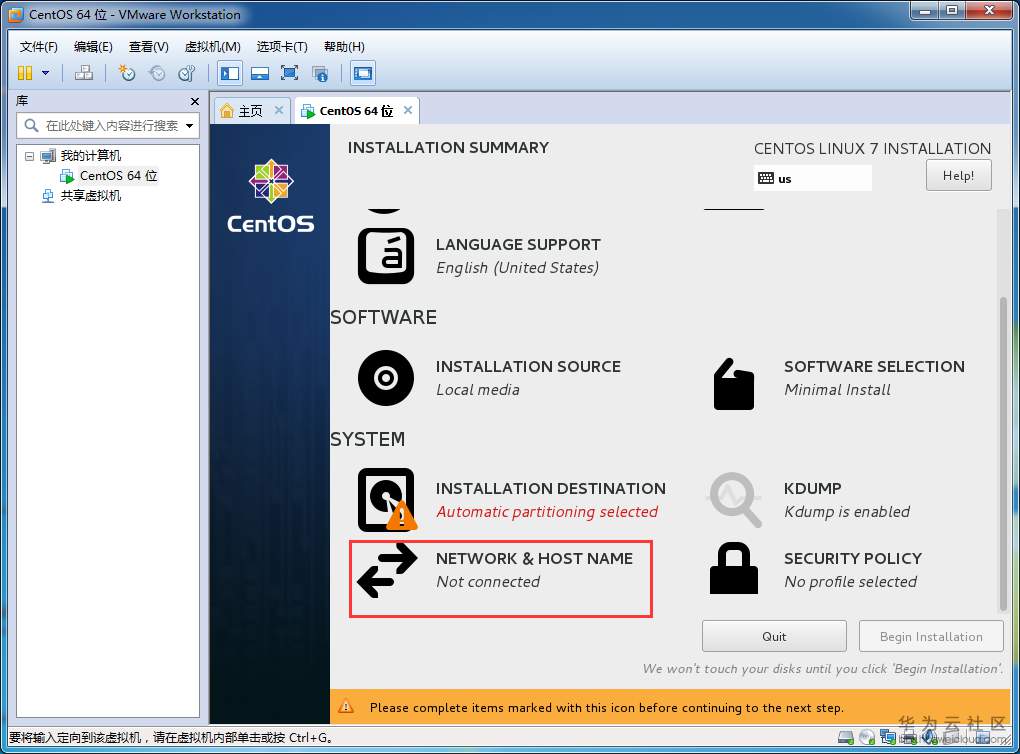The width and height of the screenshot is (1020, 754).
Task: Click the sound card status bar icon
Action: (929, 738)
